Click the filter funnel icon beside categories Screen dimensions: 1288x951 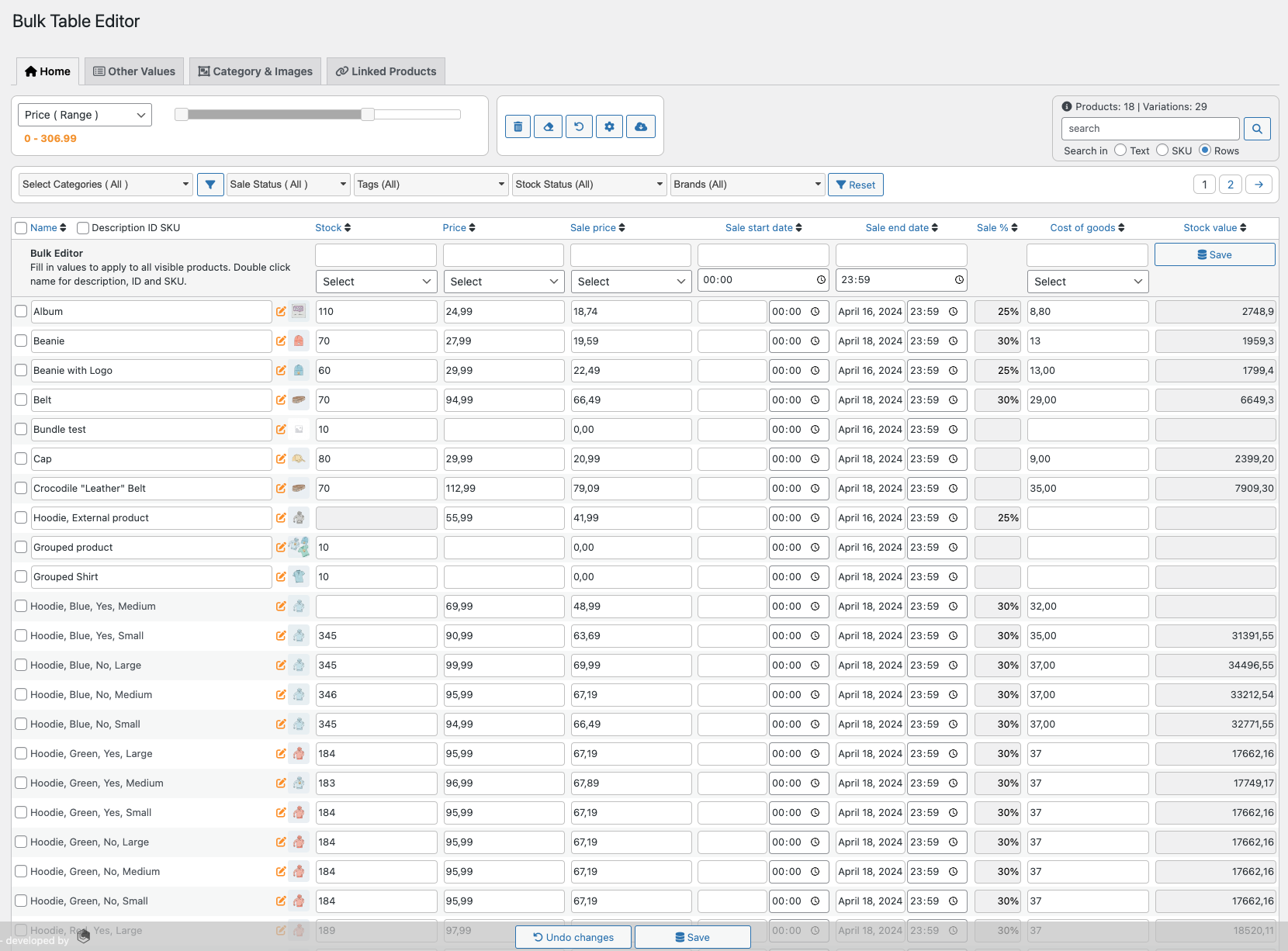pos(210,184)
